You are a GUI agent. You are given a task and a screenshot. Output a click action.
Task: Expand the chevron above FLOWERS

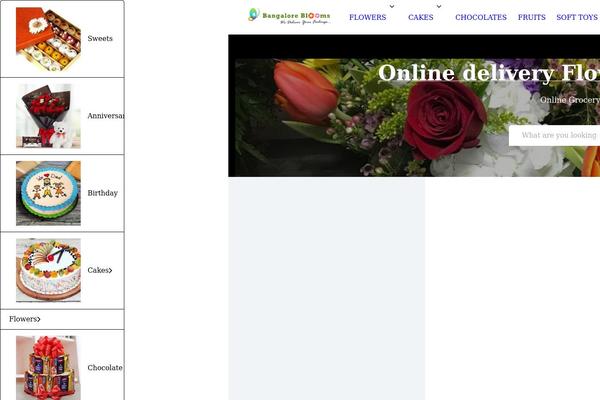391,6
